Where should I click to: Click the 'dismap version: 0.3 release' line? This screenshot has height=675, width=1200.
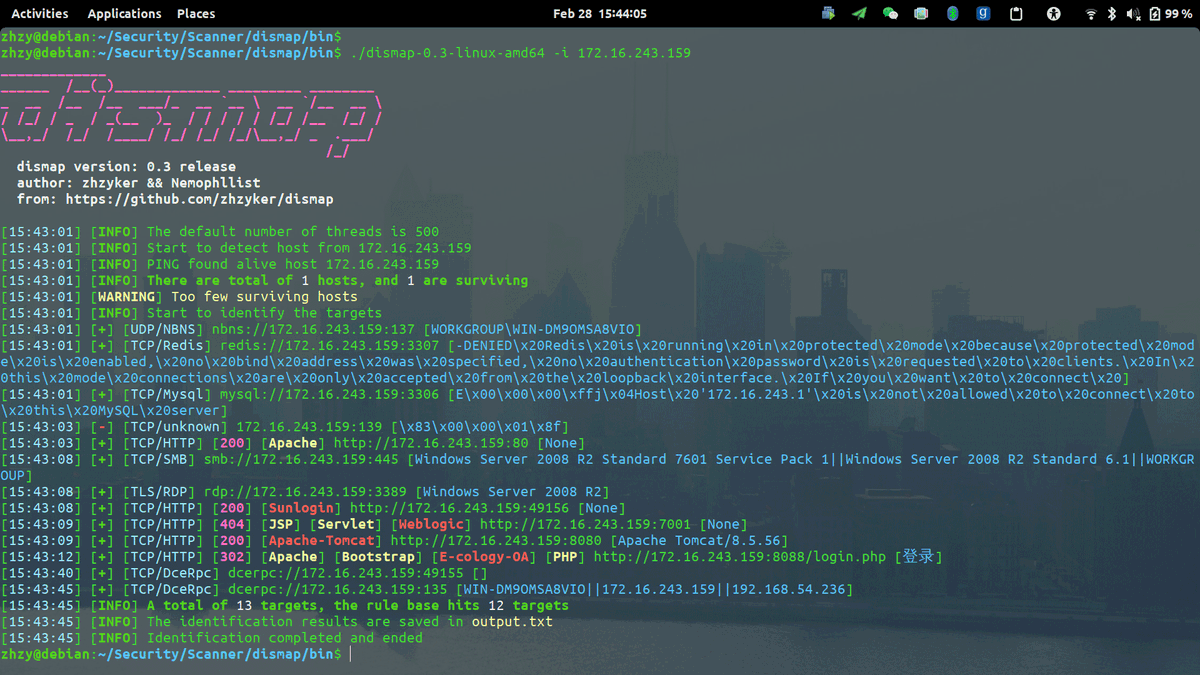pos(126,167)
